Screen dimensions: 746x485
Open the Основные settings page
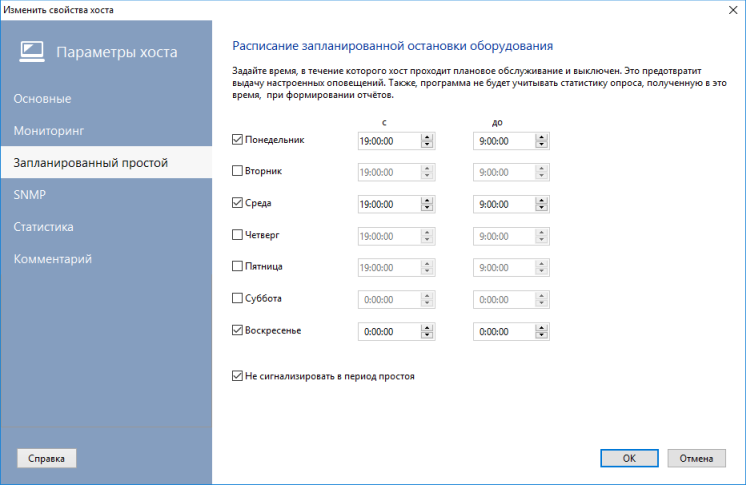click(106, 99)
